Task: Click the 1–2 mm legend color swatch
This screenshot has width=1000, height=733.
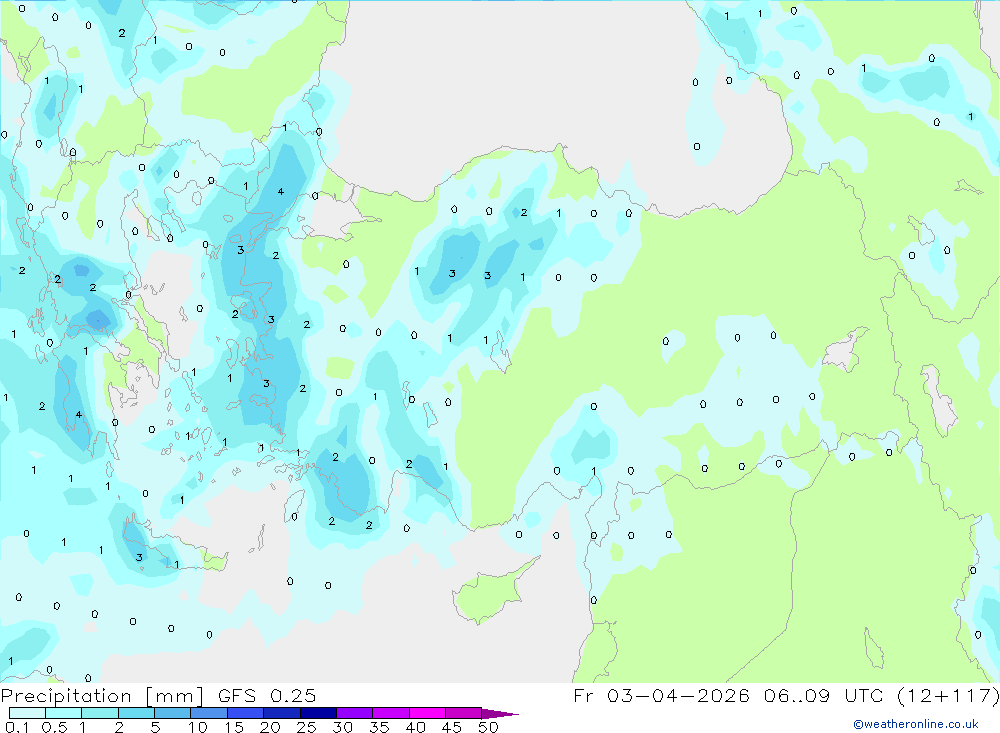Action: point(100,713)
